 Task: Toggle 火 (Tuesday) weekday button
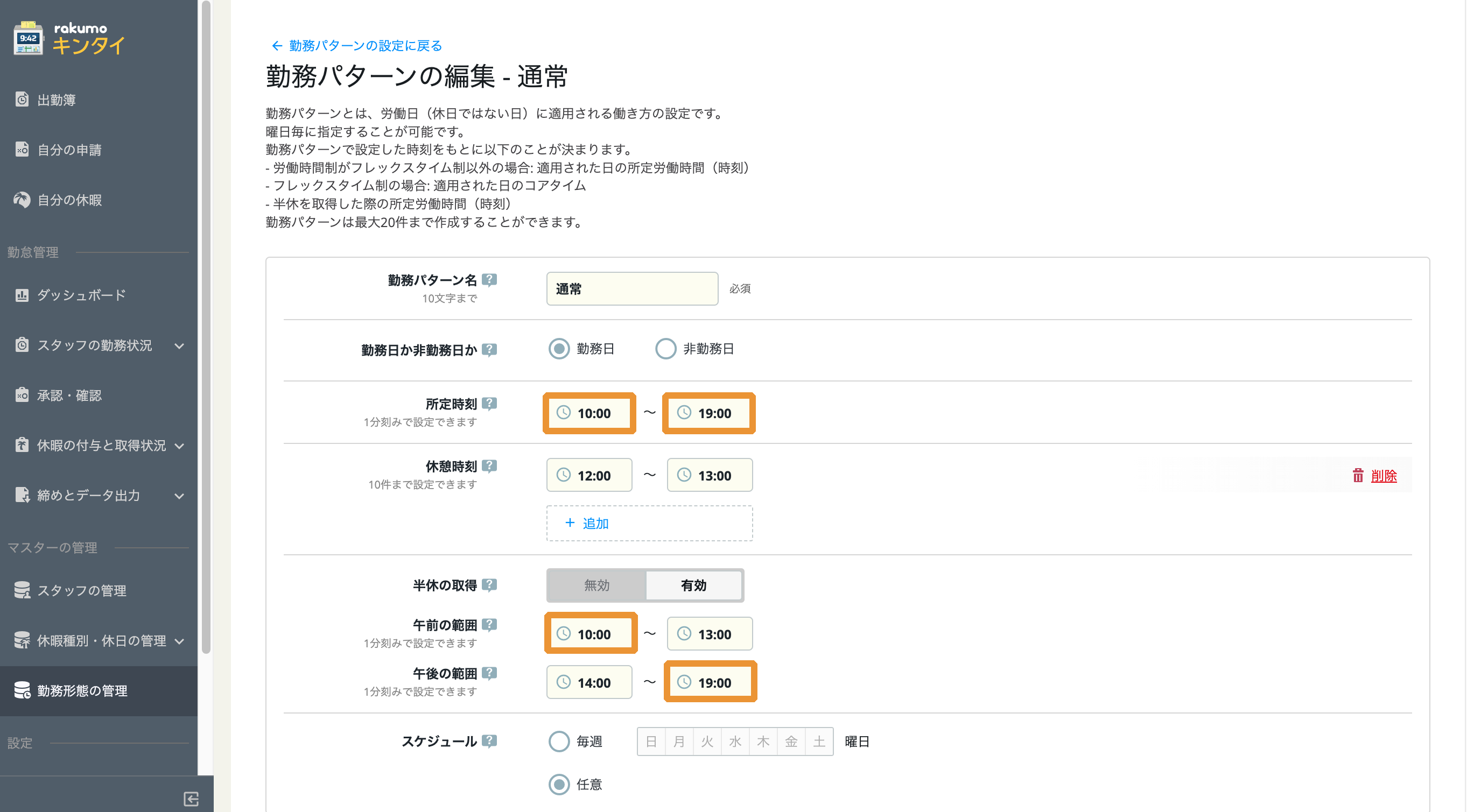[707, 742]
